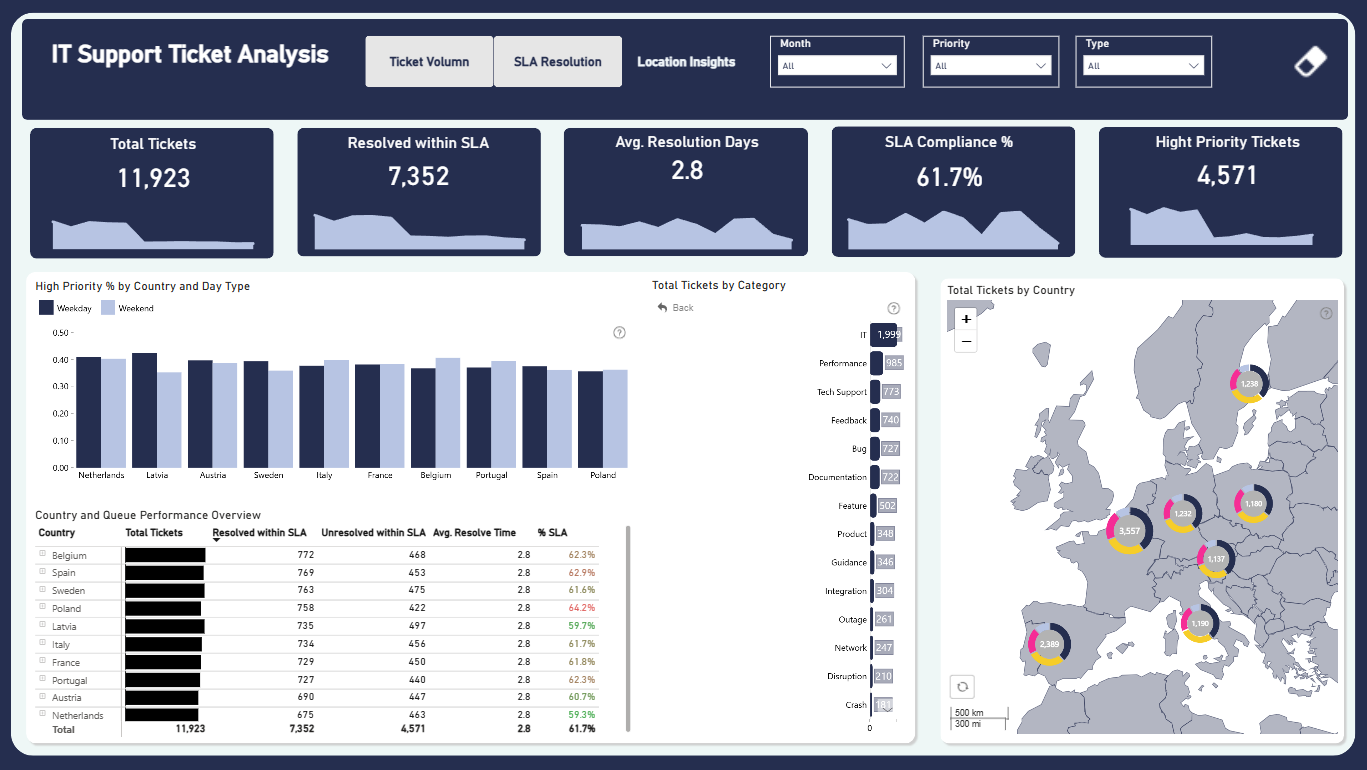Image resolution: width=1367 pixels, height=770 pixels.
Task: Open help tooltip icon on bar chart
Action: pyautogui.click(x=619, y=332)
